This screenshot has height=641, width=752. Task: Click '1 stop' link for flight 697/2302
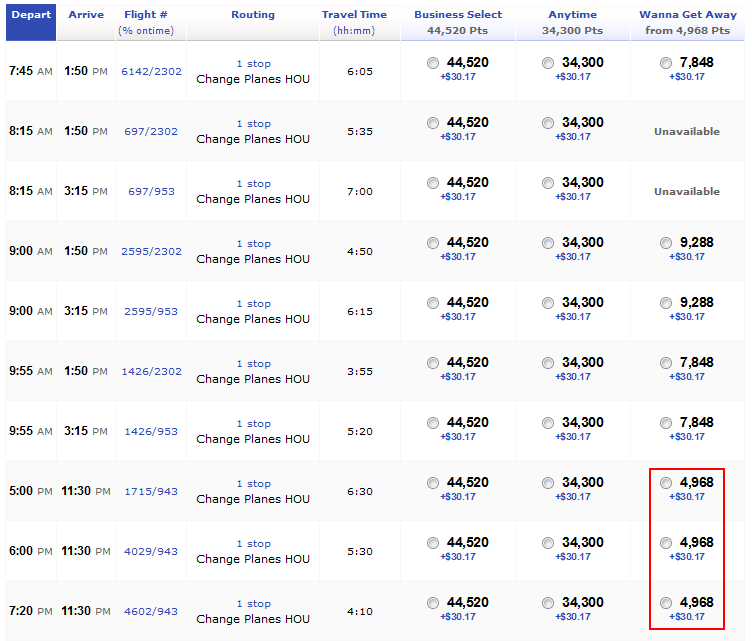click(254, 124)
